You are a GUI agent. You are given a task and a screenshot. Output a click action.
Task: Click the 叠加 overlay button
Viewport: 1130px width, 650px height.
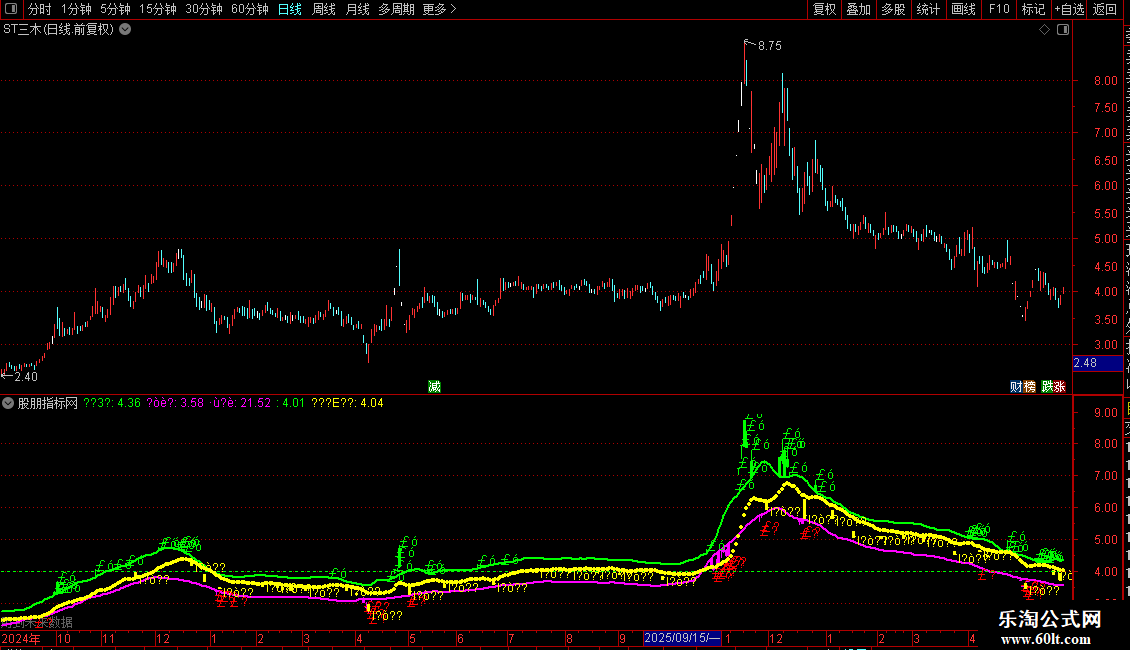pos(858,9)
